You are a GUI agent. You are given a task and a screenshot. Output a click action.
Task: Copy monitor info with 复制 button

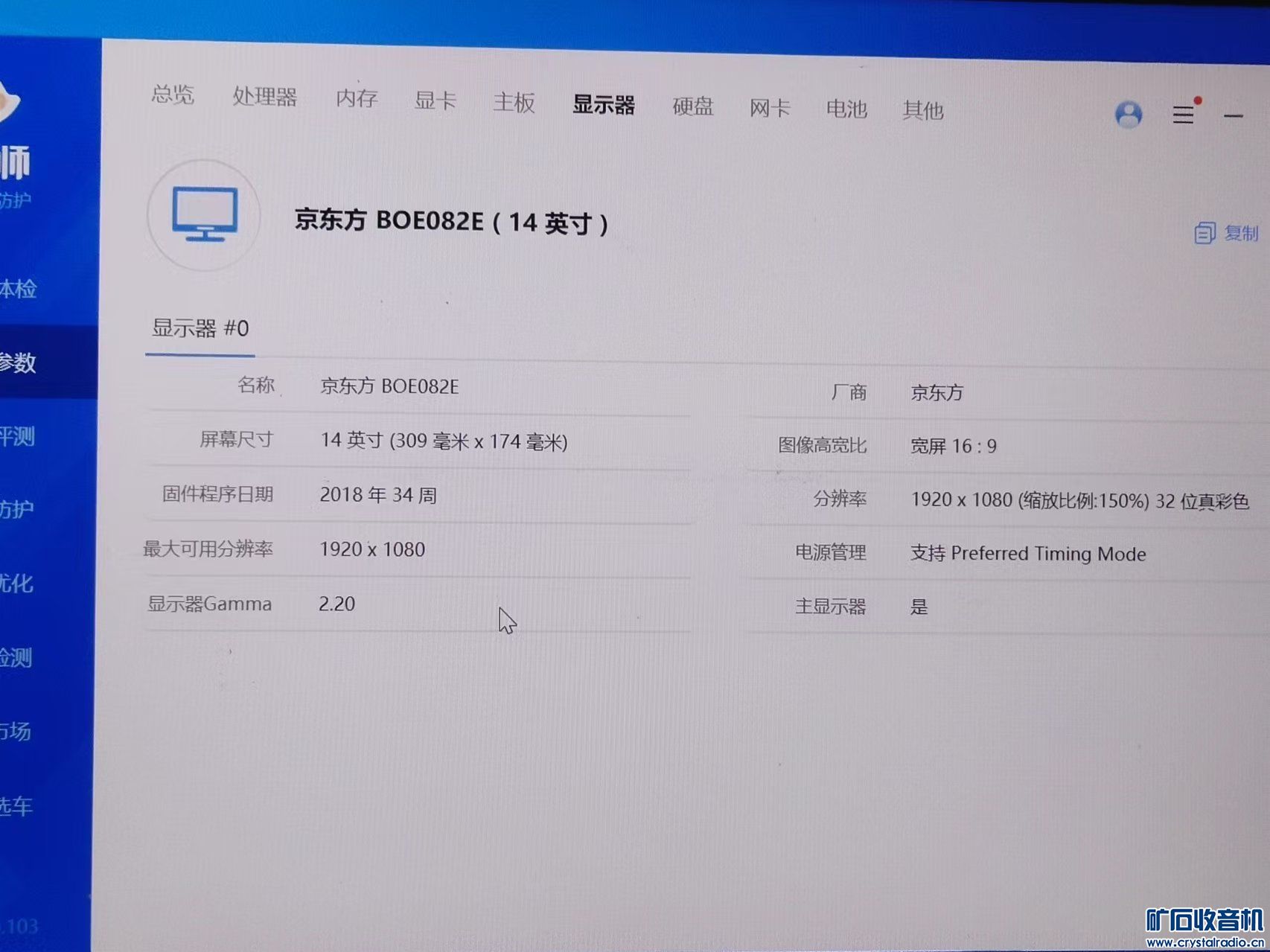[x=1227, y=233]
